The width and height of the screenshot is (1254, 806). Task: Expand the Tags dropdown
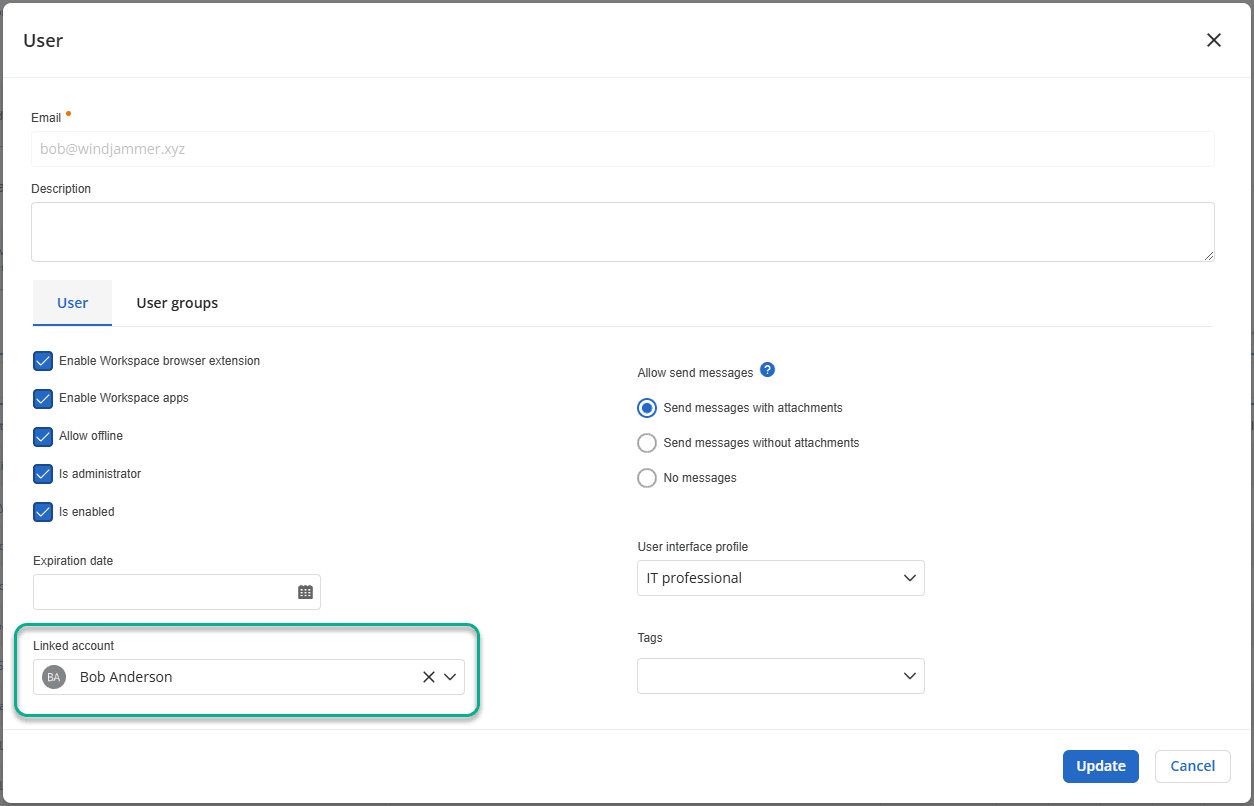tap(780, 676)
